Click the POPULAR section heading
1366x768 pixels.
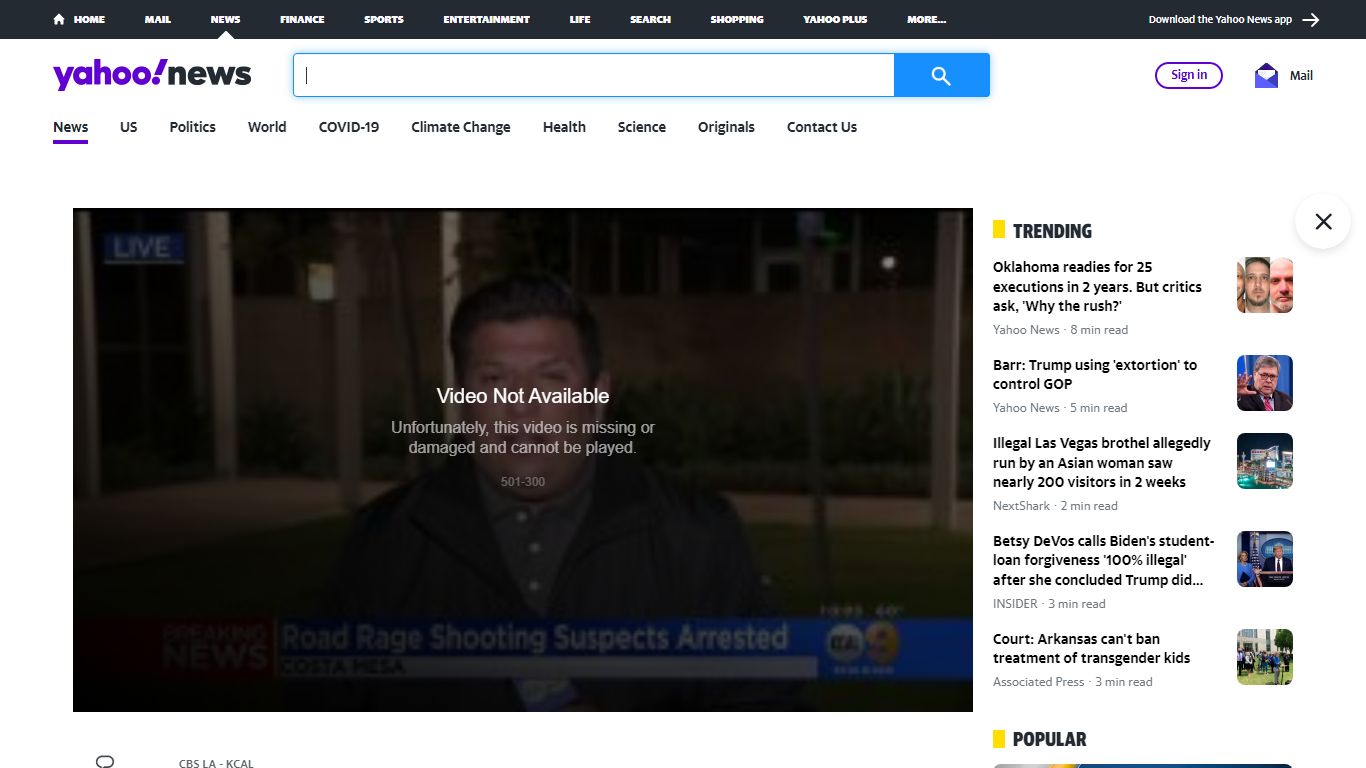(x=1049, y=740)
